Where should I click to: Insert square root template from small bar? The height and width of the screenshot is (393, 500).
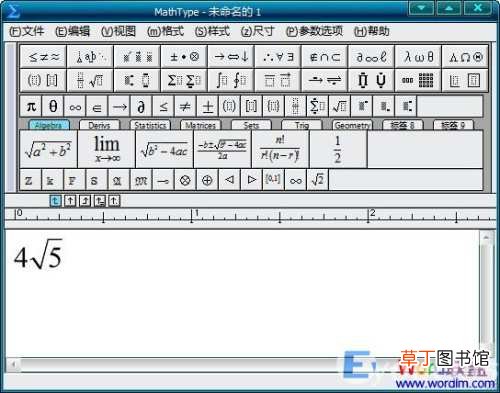click(339, 107)
